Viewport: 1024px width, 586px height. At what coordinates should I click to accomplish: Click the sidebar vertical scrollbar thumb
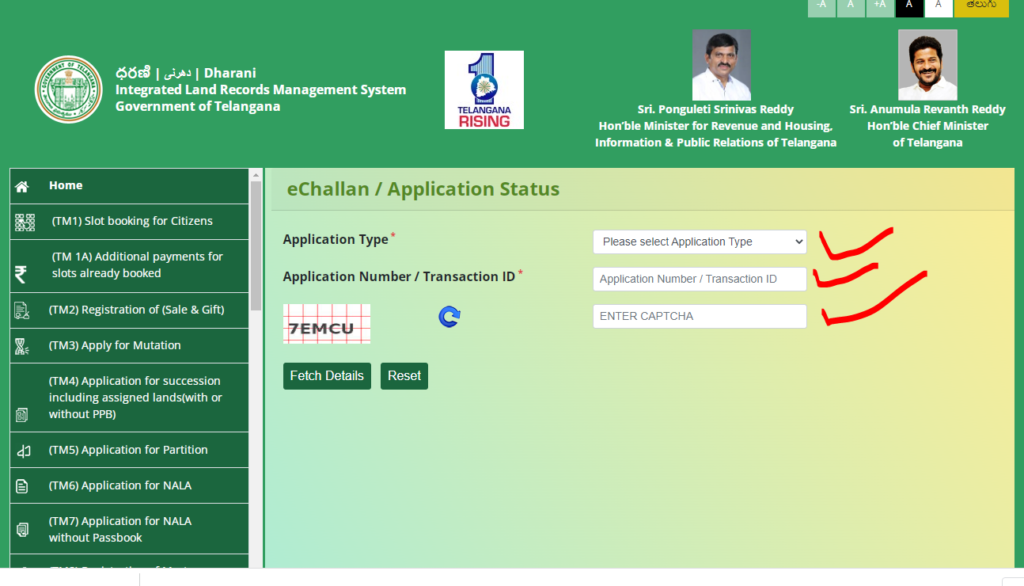[x=256, y=246]
